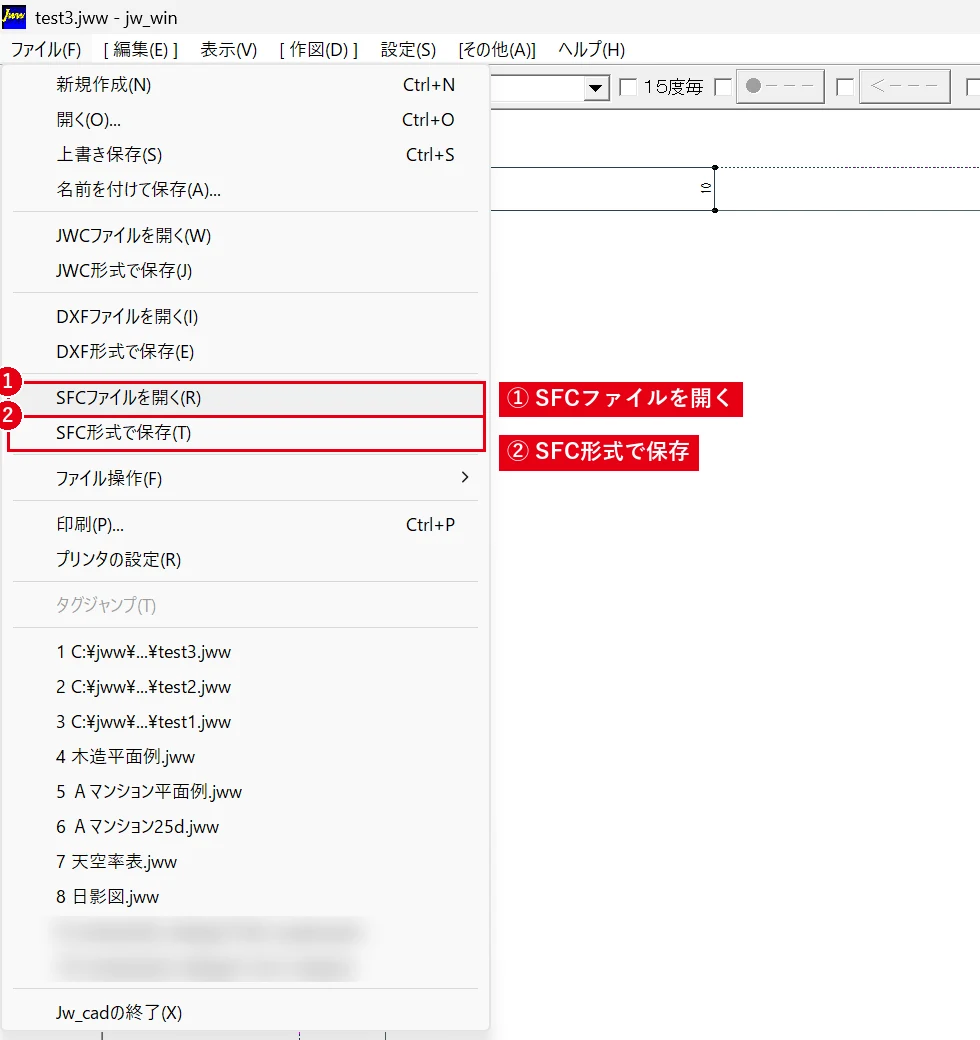The width and height of the screenshot is (980, 1040).
Task: Click 上書き保存(S) menu entry
Action: tap(245, 155)
